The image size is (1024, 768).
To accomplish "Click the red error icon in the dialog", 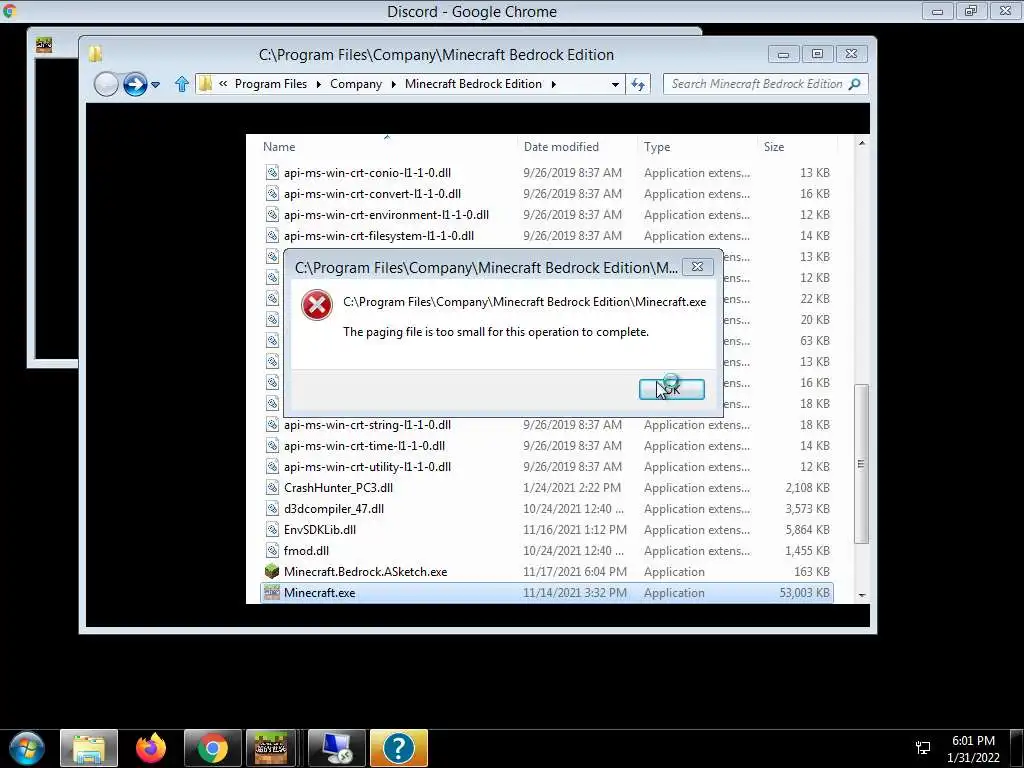I will pyautogui.click(x=317, y=305).
